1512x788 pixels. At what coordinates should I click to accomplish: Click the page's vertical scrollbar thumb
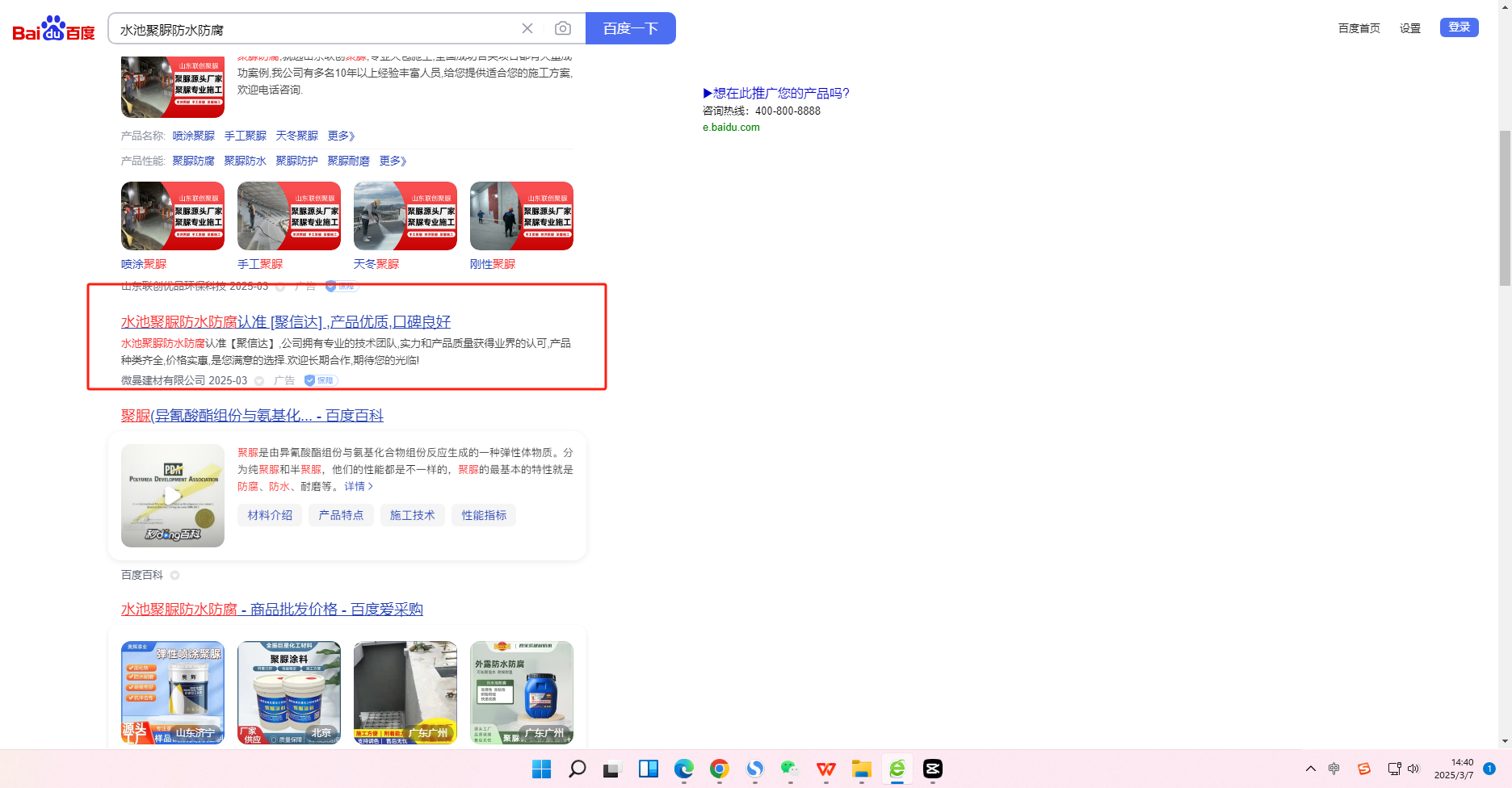pyautogui.click(x=1505, y=207)
